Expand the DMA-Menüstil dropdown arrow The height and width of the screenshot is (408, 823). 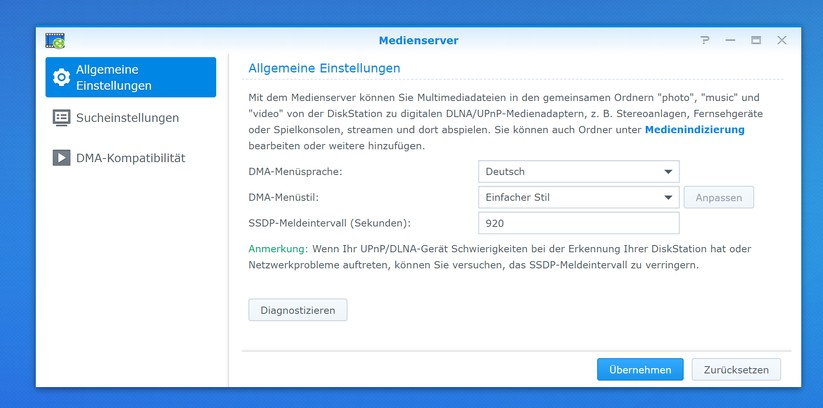coord(668,197)
